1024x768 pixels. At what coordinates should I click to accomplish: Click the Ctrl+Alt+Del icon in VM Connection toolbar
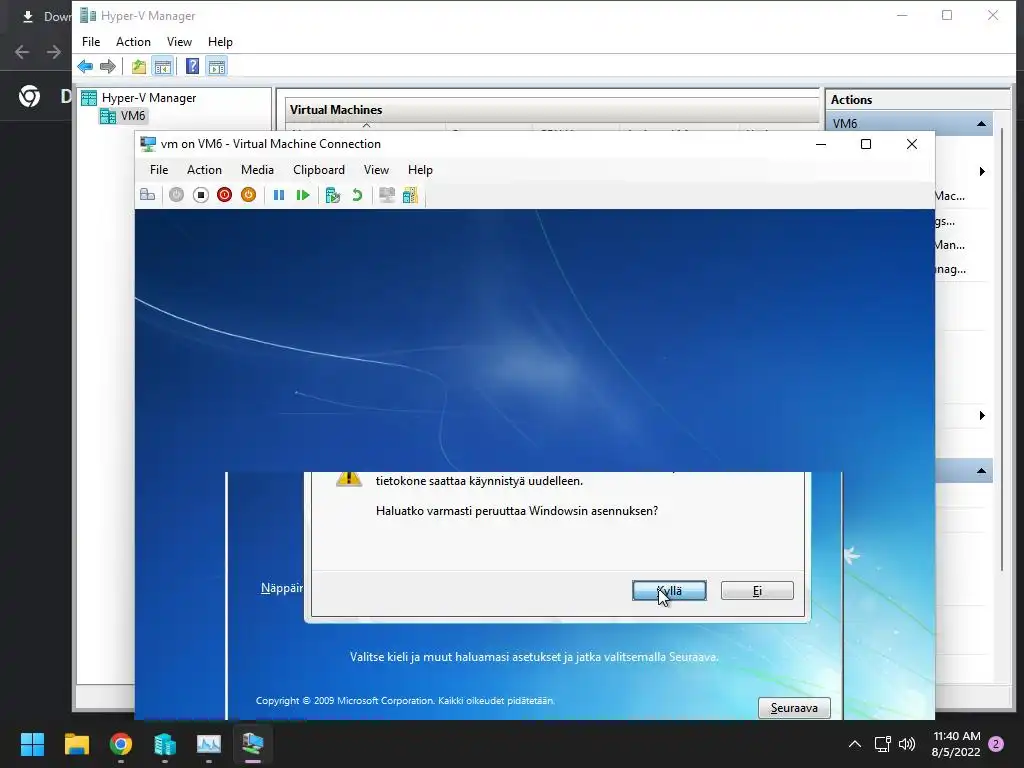148,195
